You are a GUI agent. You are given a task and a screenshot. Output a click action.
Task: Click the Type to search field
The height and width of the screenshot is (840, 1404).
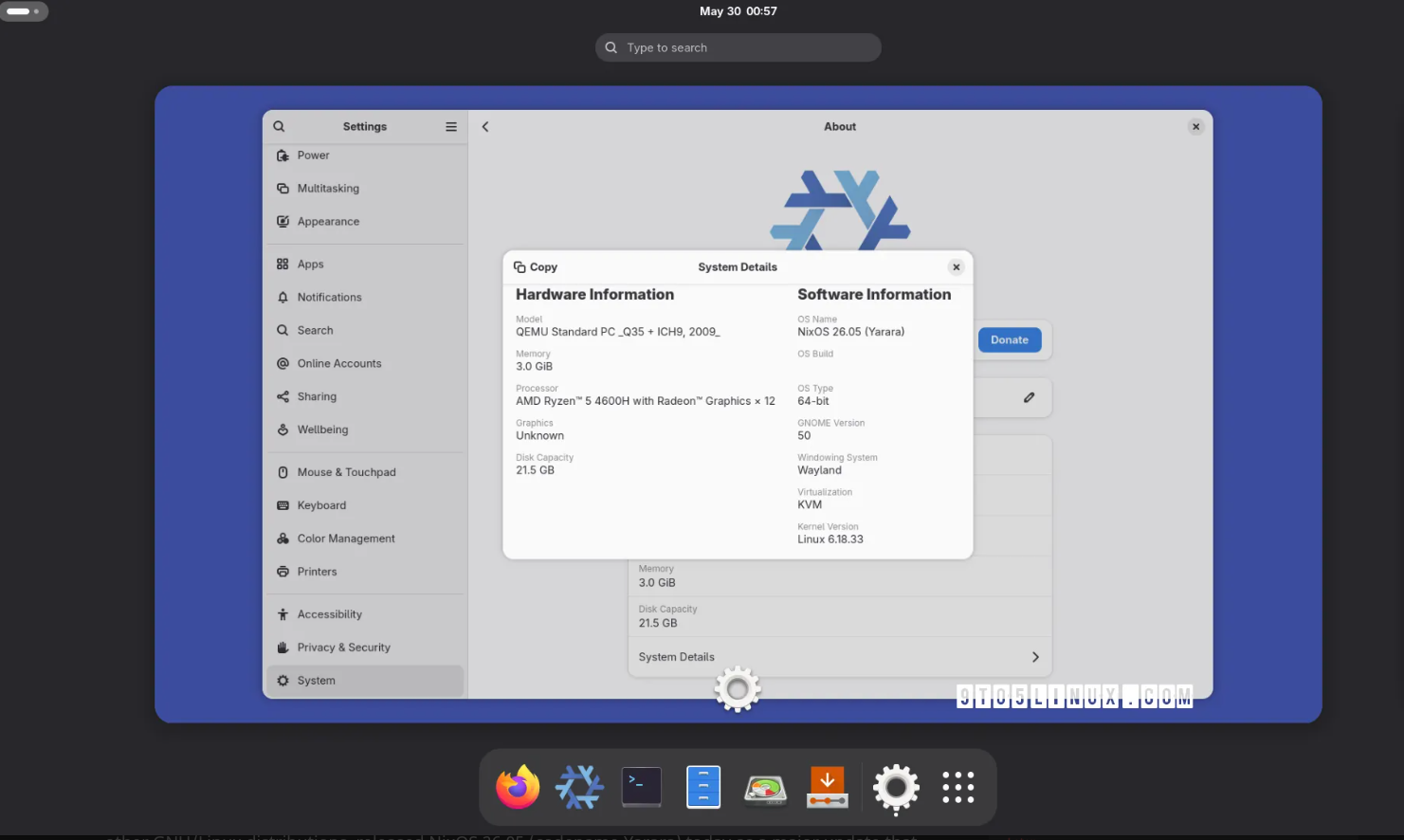pos(738,47)
